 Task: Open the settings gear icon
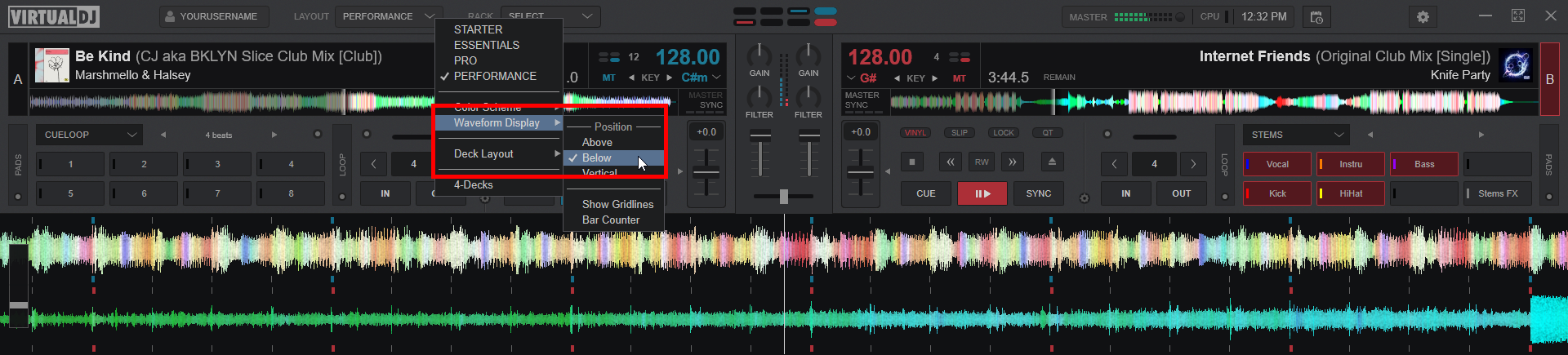tap(1423, 17)
